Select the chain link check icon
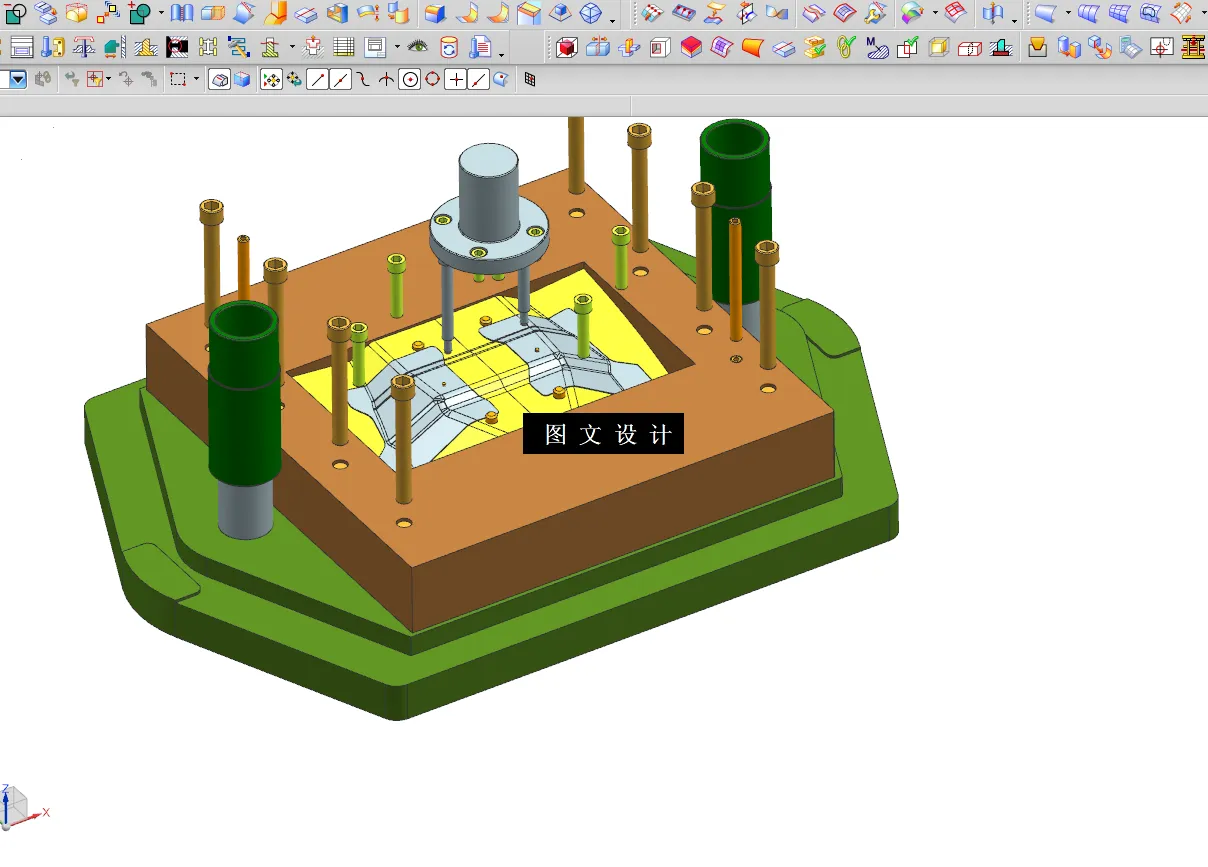The height and width of the screenshot is (867, 1208). pos(846,47)
